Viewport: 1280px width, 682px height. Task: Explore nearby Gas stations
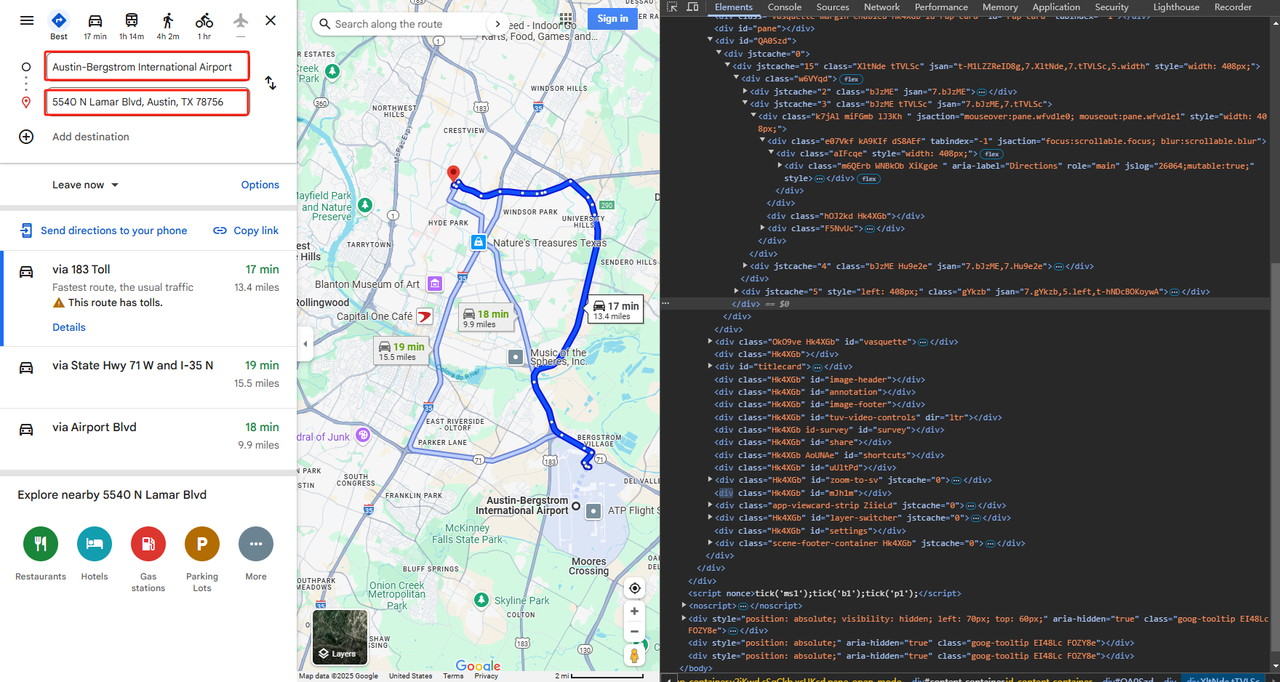coord(148,544)
